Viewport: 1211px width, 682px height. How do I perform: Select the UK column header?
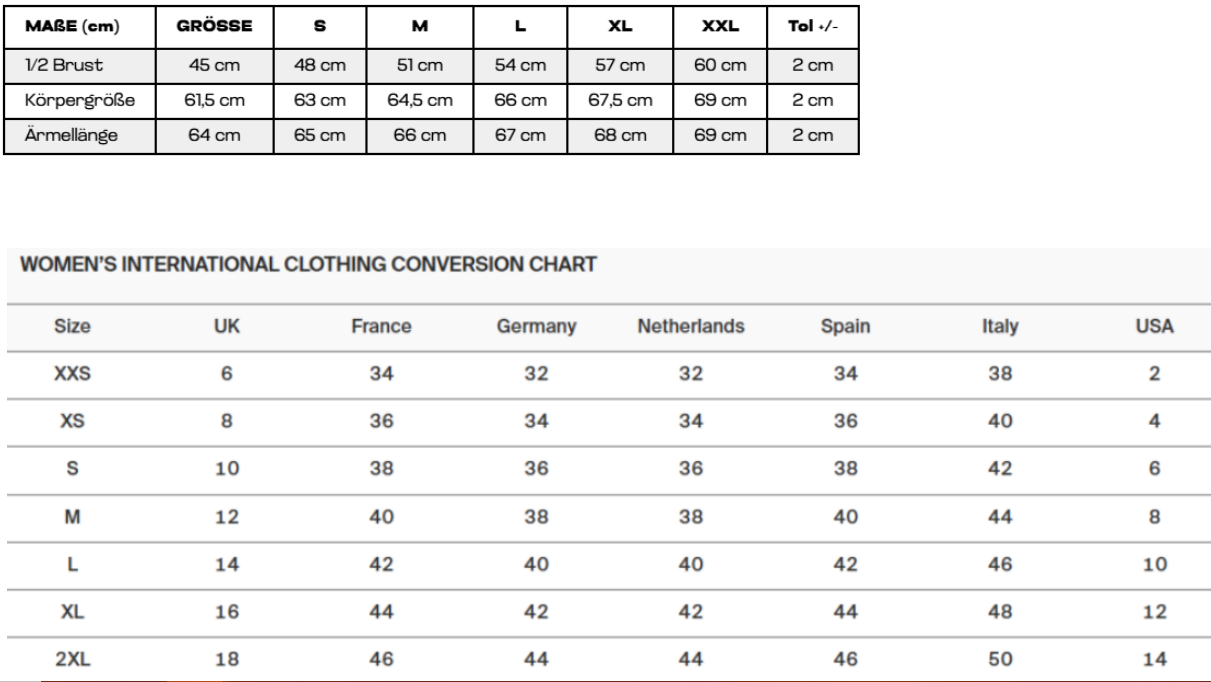[226, 325]
